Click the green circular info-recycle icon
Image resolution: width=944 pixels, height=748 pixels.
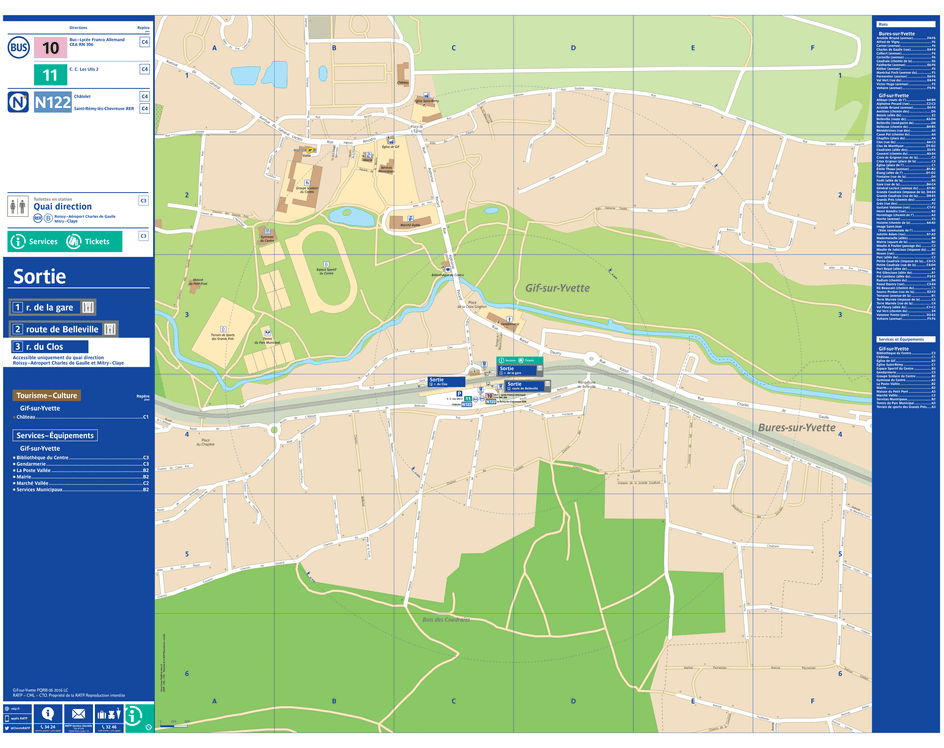133,716
